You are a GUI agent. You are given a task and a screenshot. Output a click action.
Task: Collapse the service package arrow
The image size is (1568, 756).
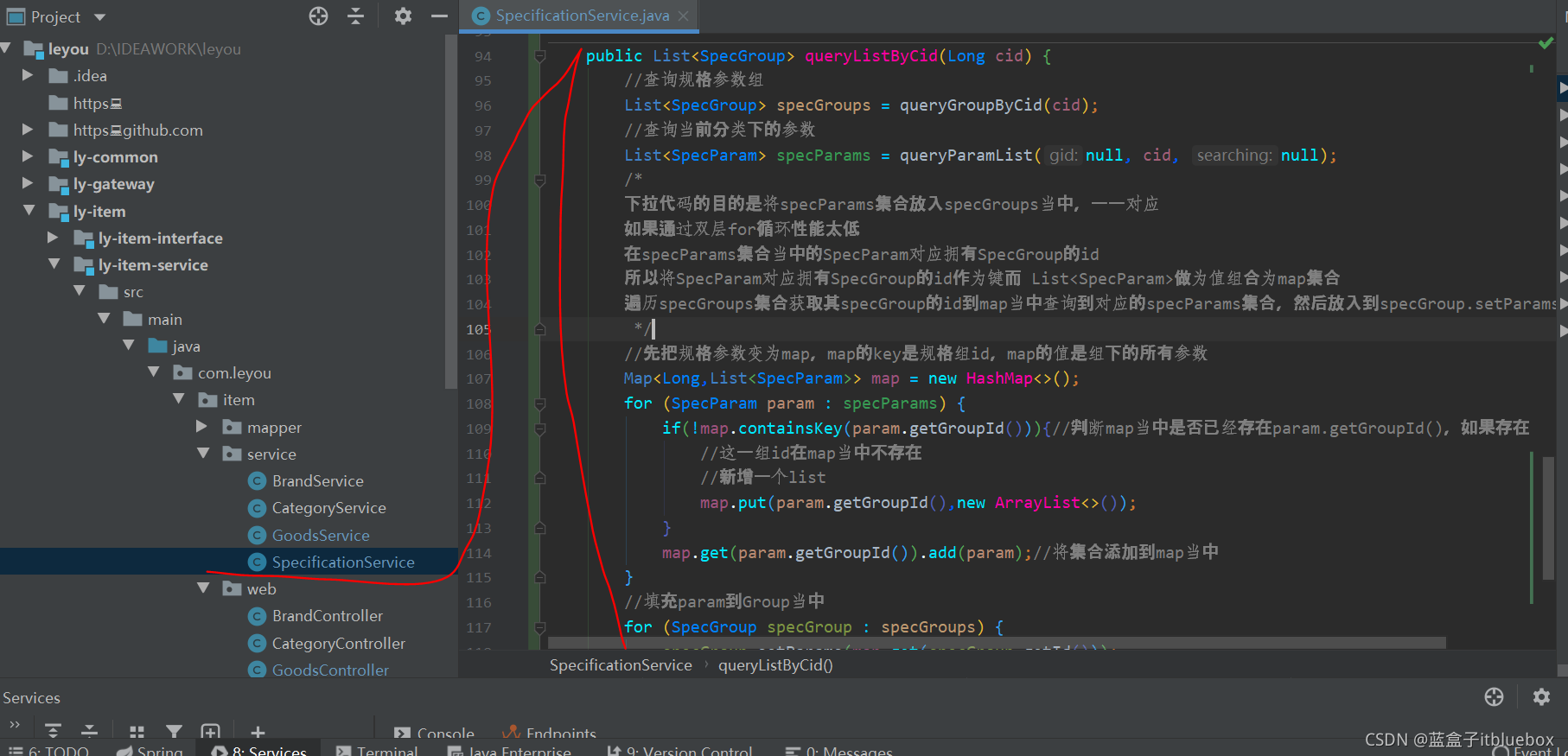[x=204, y=453]
